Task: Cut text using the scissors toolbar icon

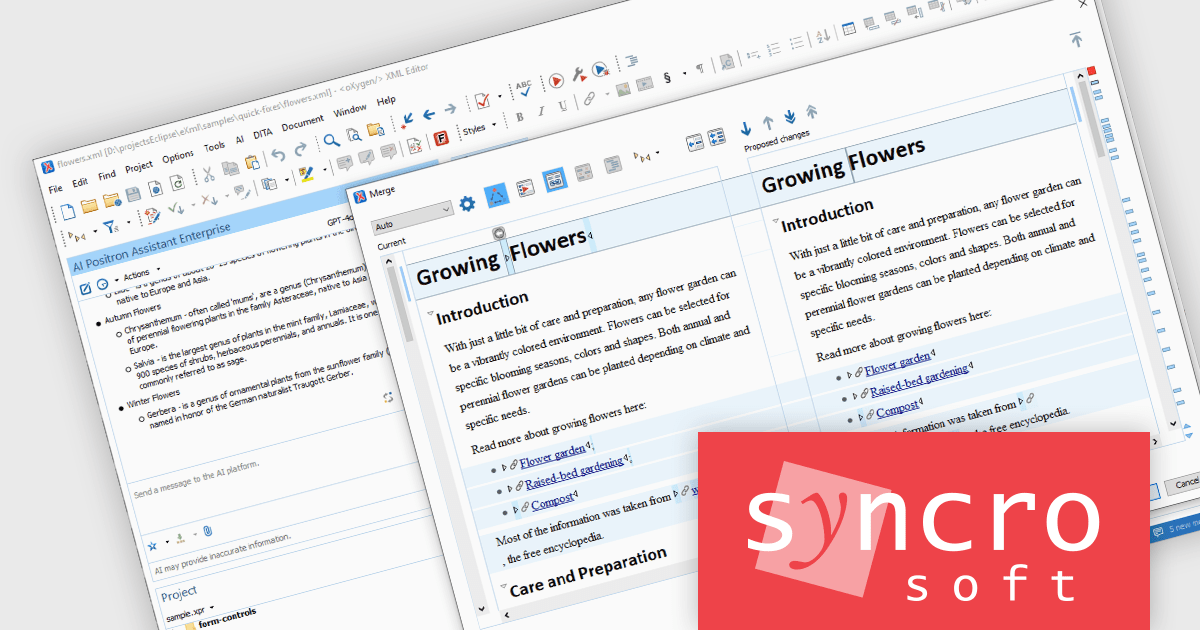Action: [207, 174]
